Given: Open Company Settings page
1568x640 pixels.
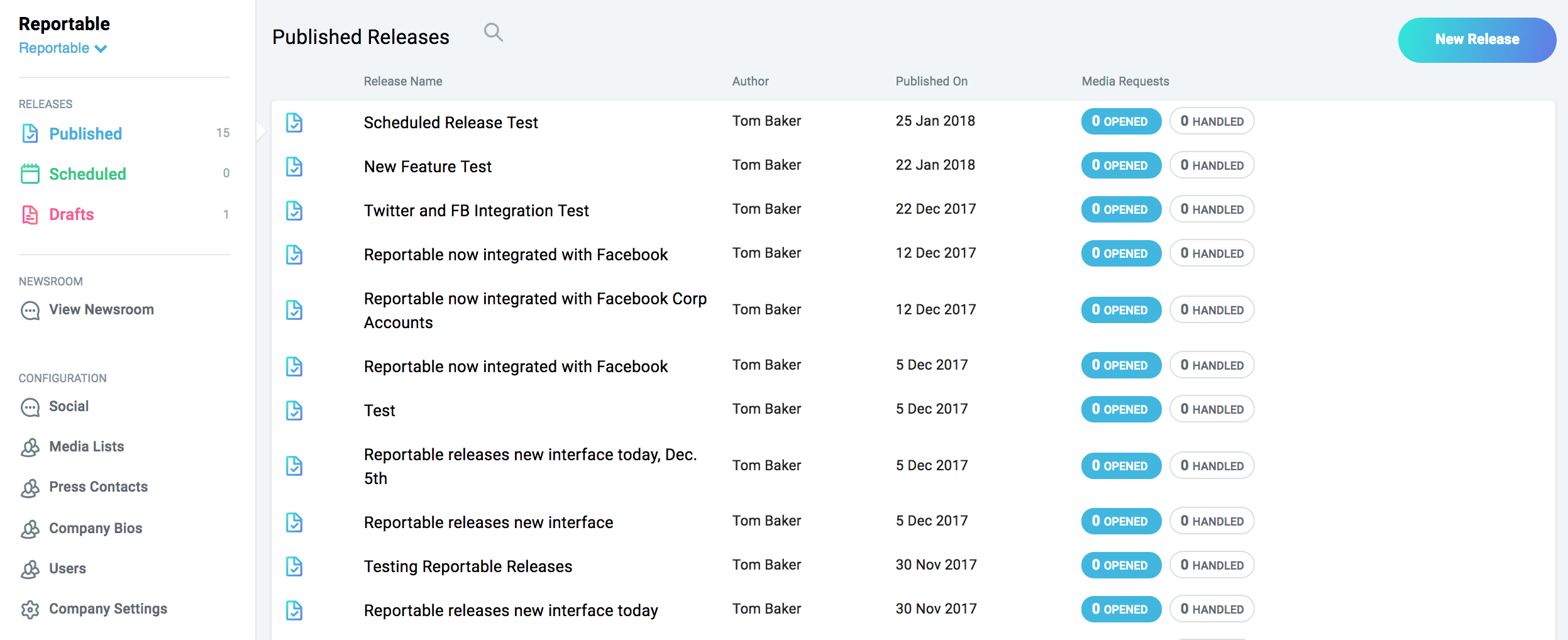Looking at the screenshot, I should (108, 609).
